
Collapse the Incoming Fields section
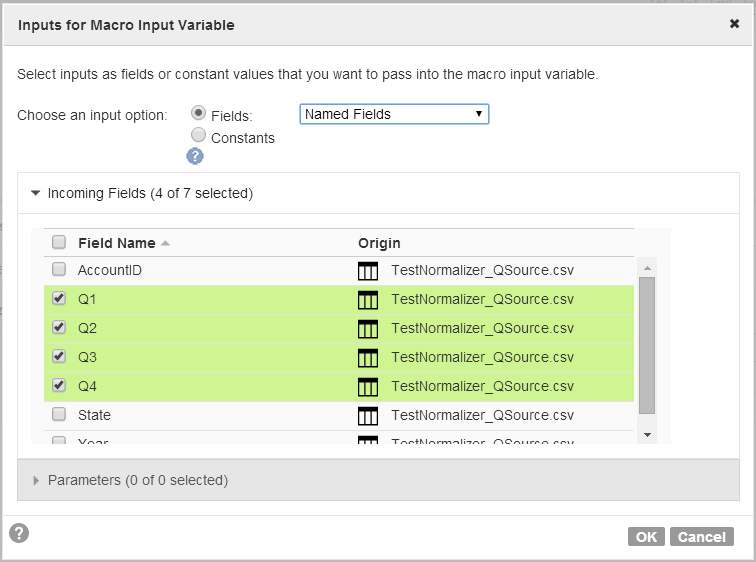click(x=35, y=193)
